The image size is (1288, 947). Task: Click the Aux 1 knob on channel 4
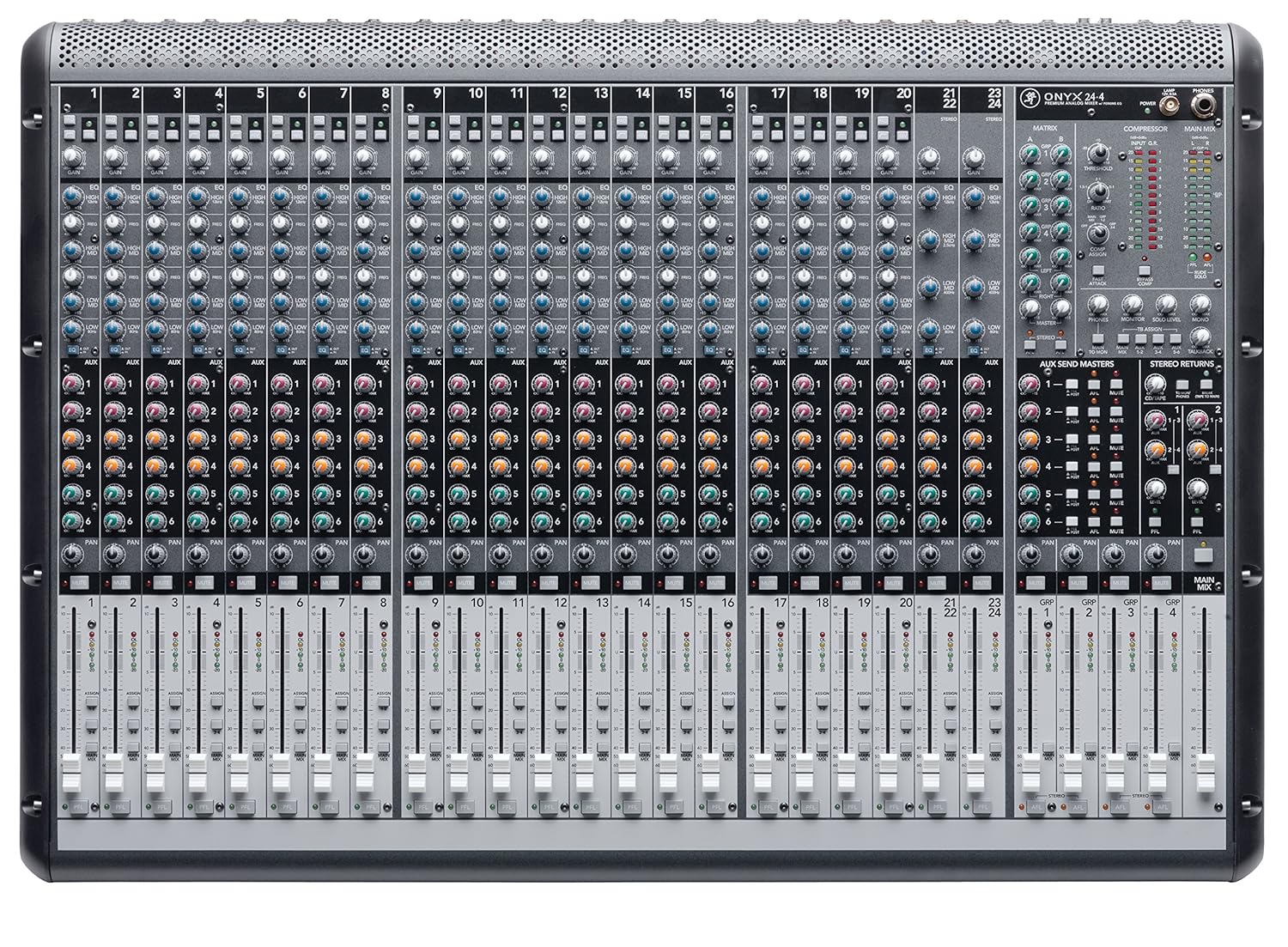point(197,383)
